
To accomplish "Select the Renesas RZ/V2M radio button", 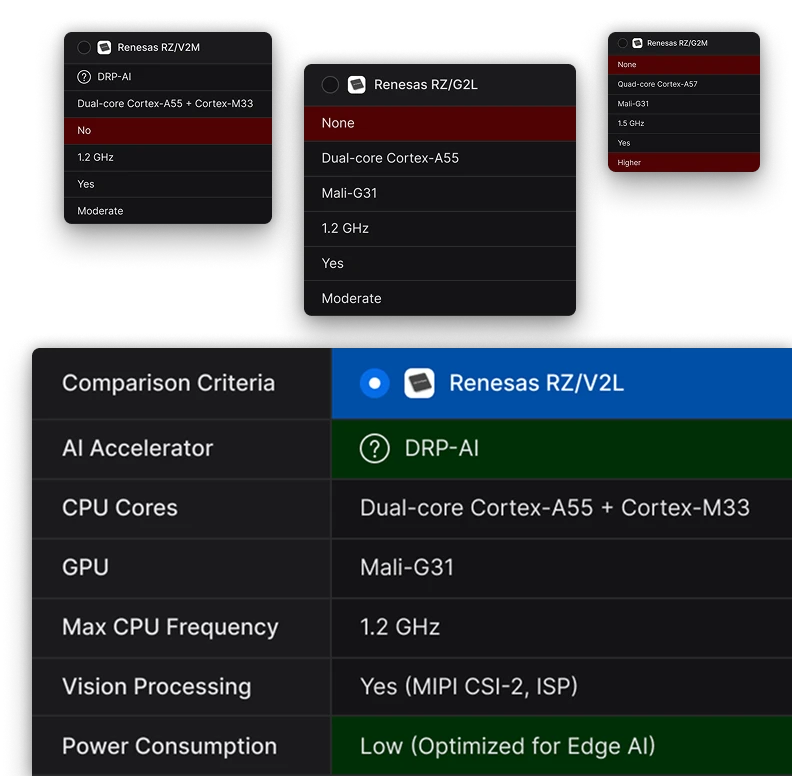I will (84, 48).
